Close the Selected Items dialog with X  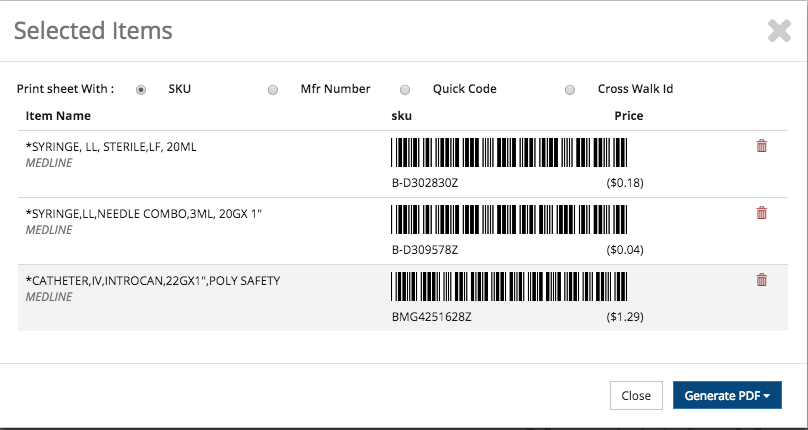click(779, 31)
